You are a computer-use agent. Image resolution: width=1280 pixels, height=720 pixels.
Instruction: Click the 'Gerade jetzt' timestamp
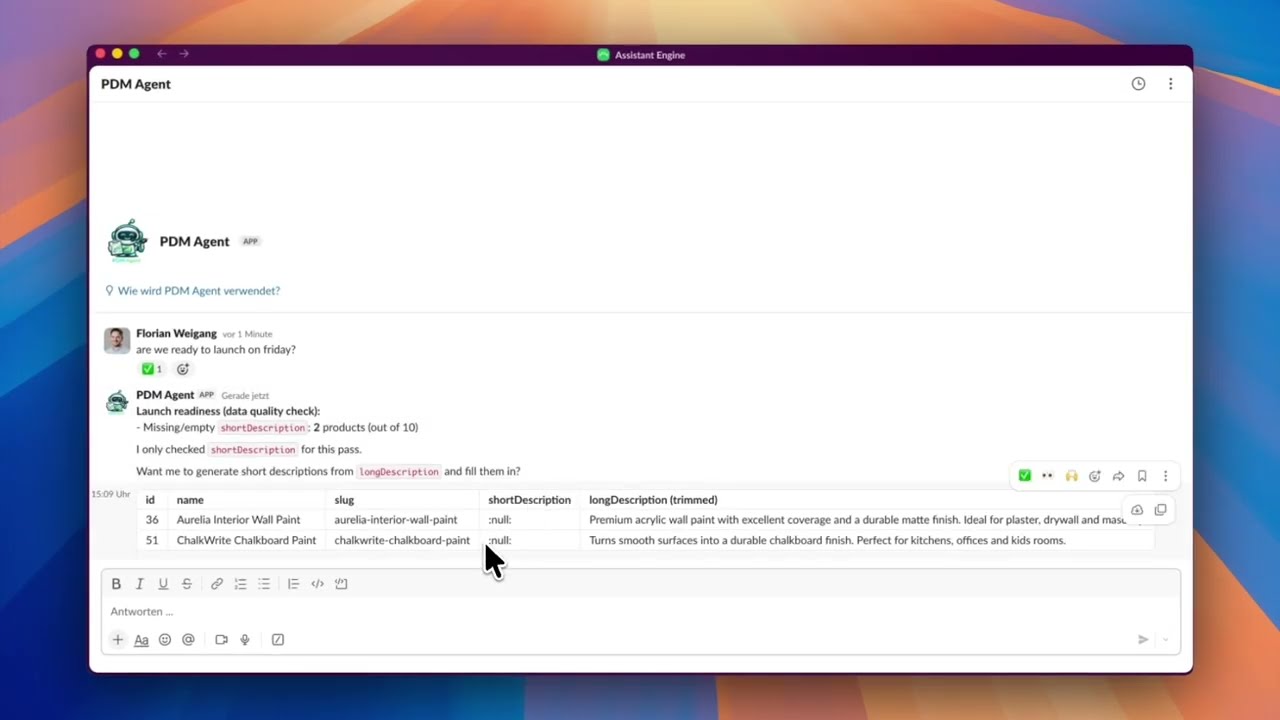245,396
